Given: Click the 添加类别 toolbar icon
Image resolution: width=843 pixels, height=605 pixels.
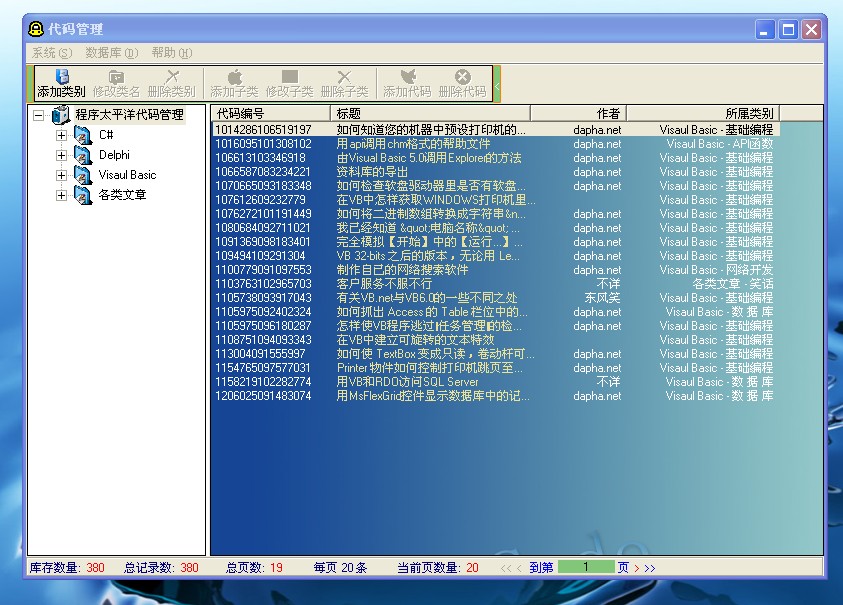Looking at the screenshot, I should [x=62, y=76].
